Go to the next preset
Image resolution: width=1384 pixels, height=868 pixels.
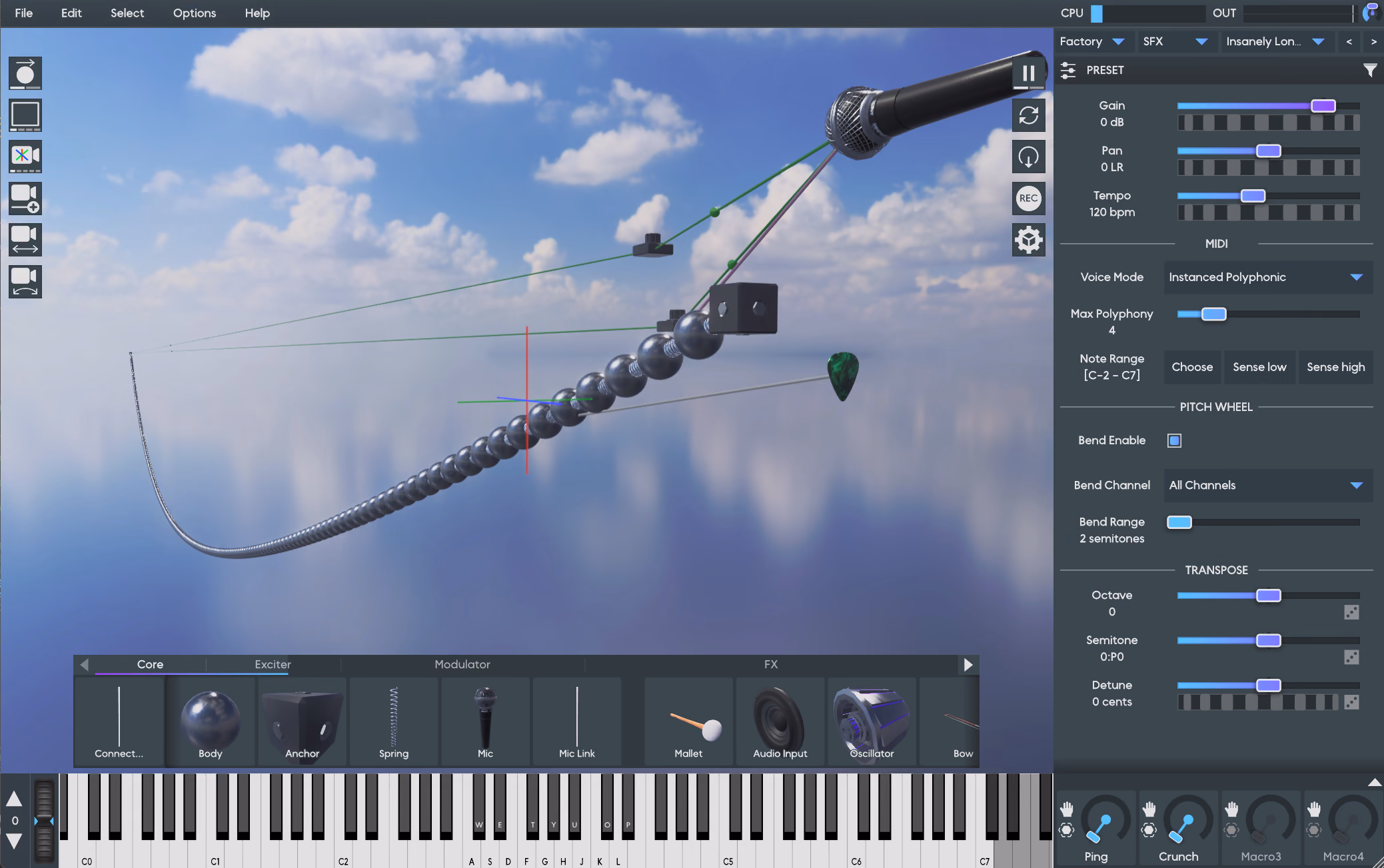coord(1373,41)
